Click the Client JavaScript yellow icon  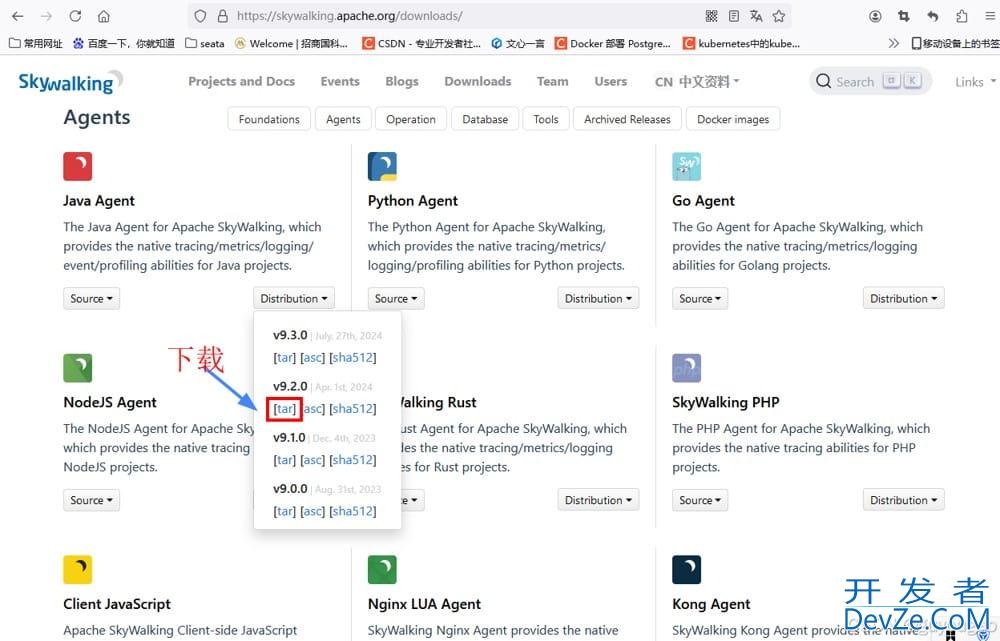point(78,570)
